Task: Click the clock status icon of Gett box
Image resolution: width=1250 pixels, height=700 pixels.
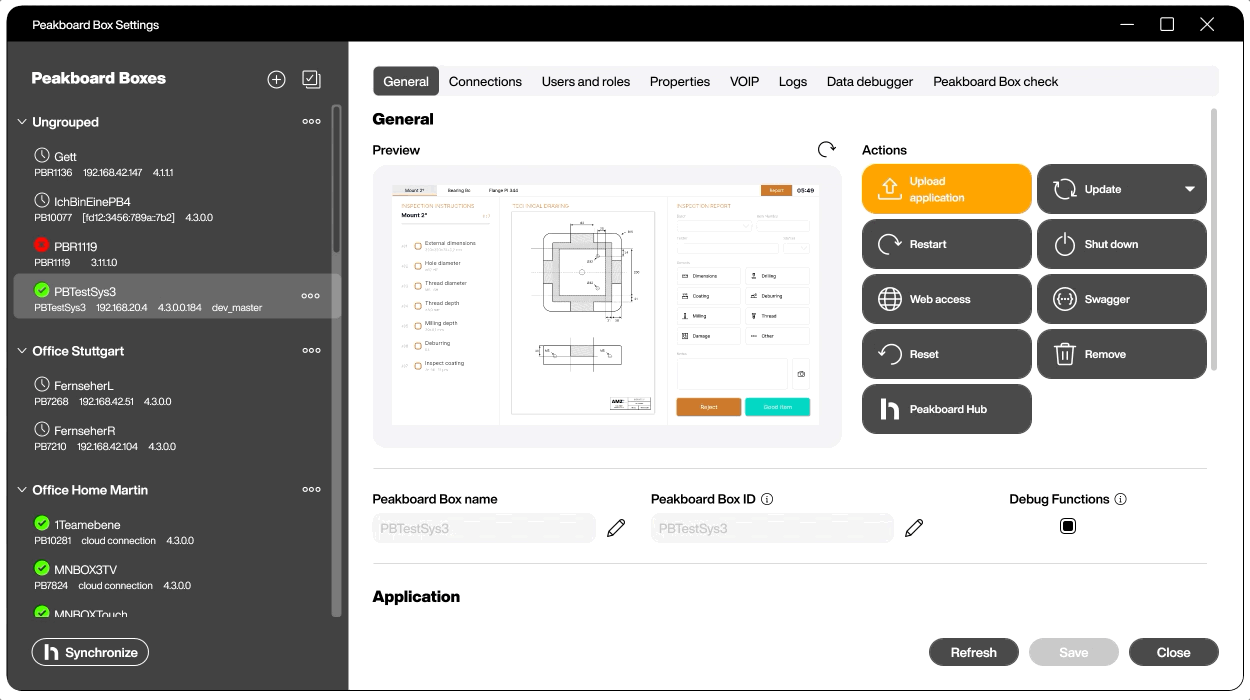Action: (42, 155)
